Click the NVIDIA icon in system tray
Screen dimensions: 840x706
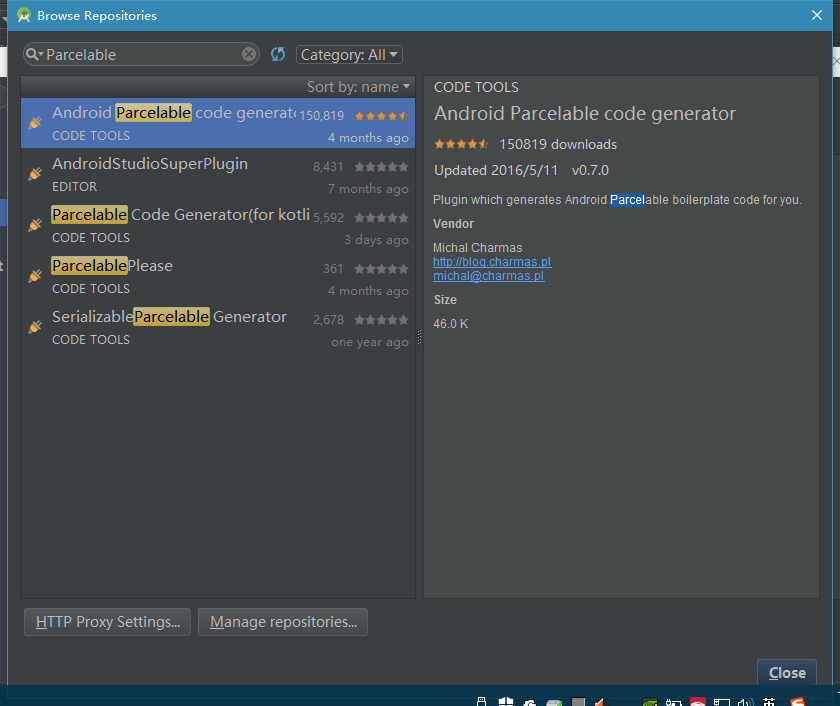click(x=650, y=702)
